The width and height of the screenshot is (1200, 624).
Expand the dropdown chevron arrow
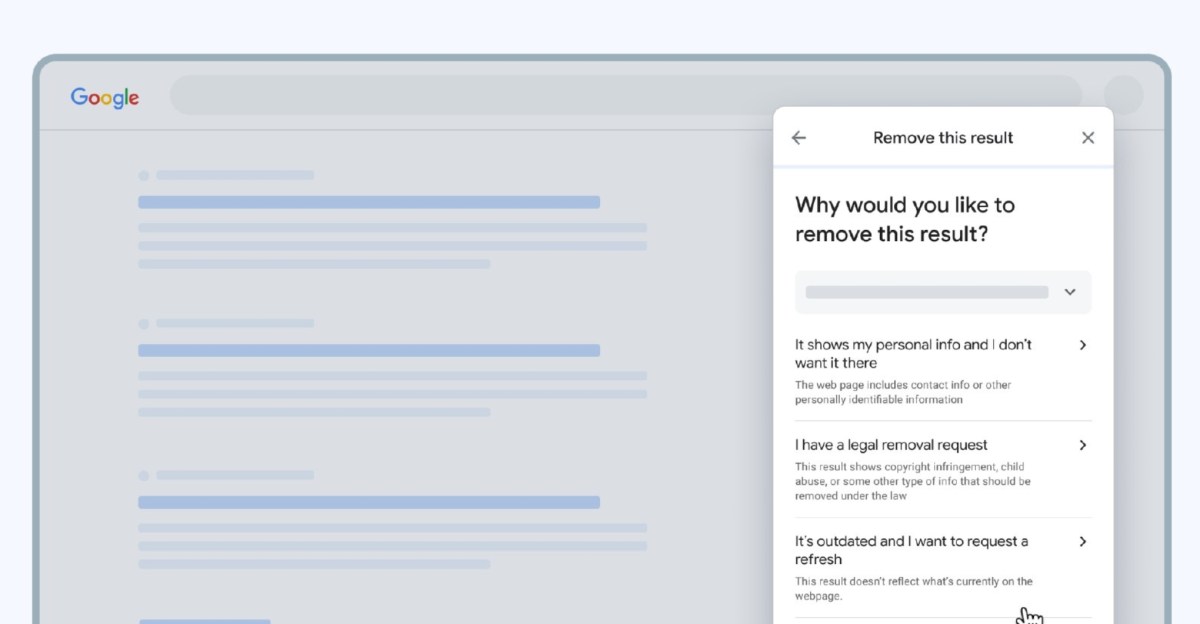[x=1070, y=292]
